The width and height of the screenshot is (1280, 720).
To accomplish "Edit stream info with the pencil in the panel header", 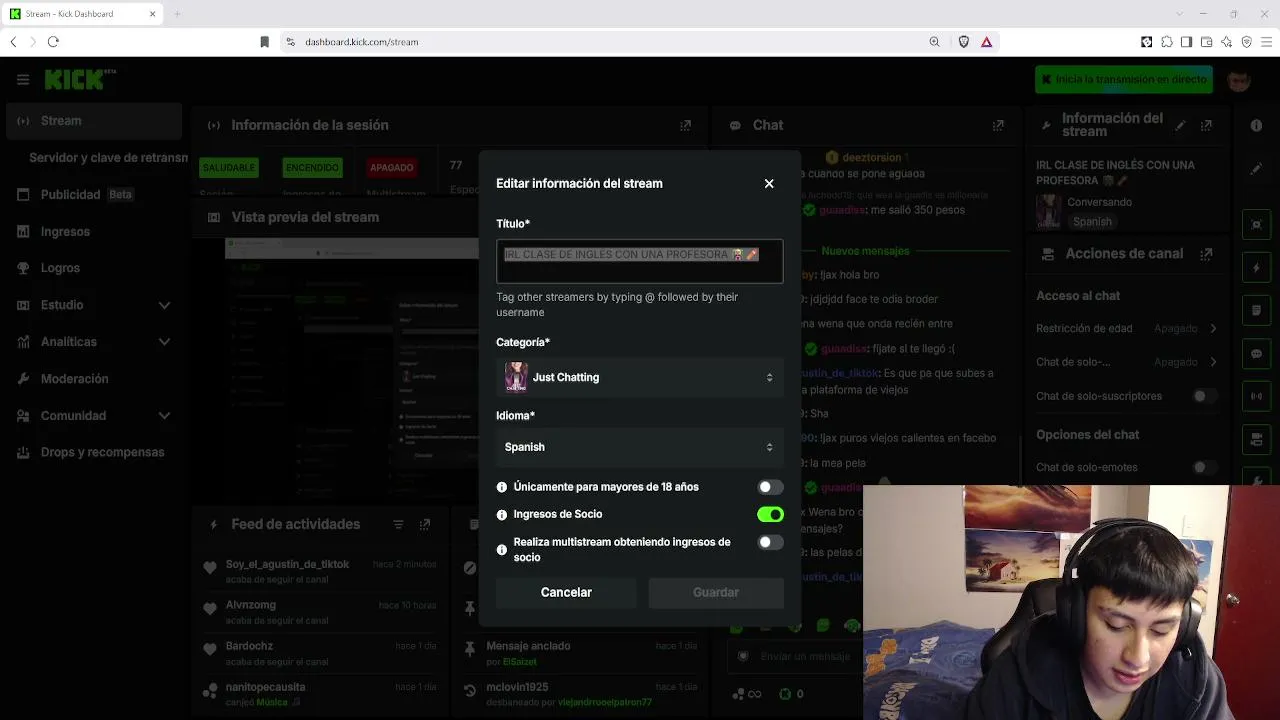I will coord(1180,125).
